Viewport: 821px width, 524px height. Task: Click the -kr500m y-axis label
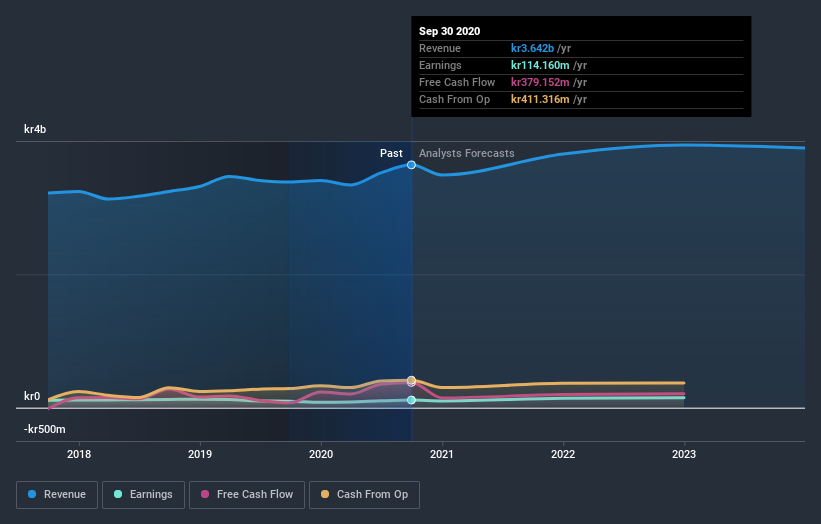[45, 429]
